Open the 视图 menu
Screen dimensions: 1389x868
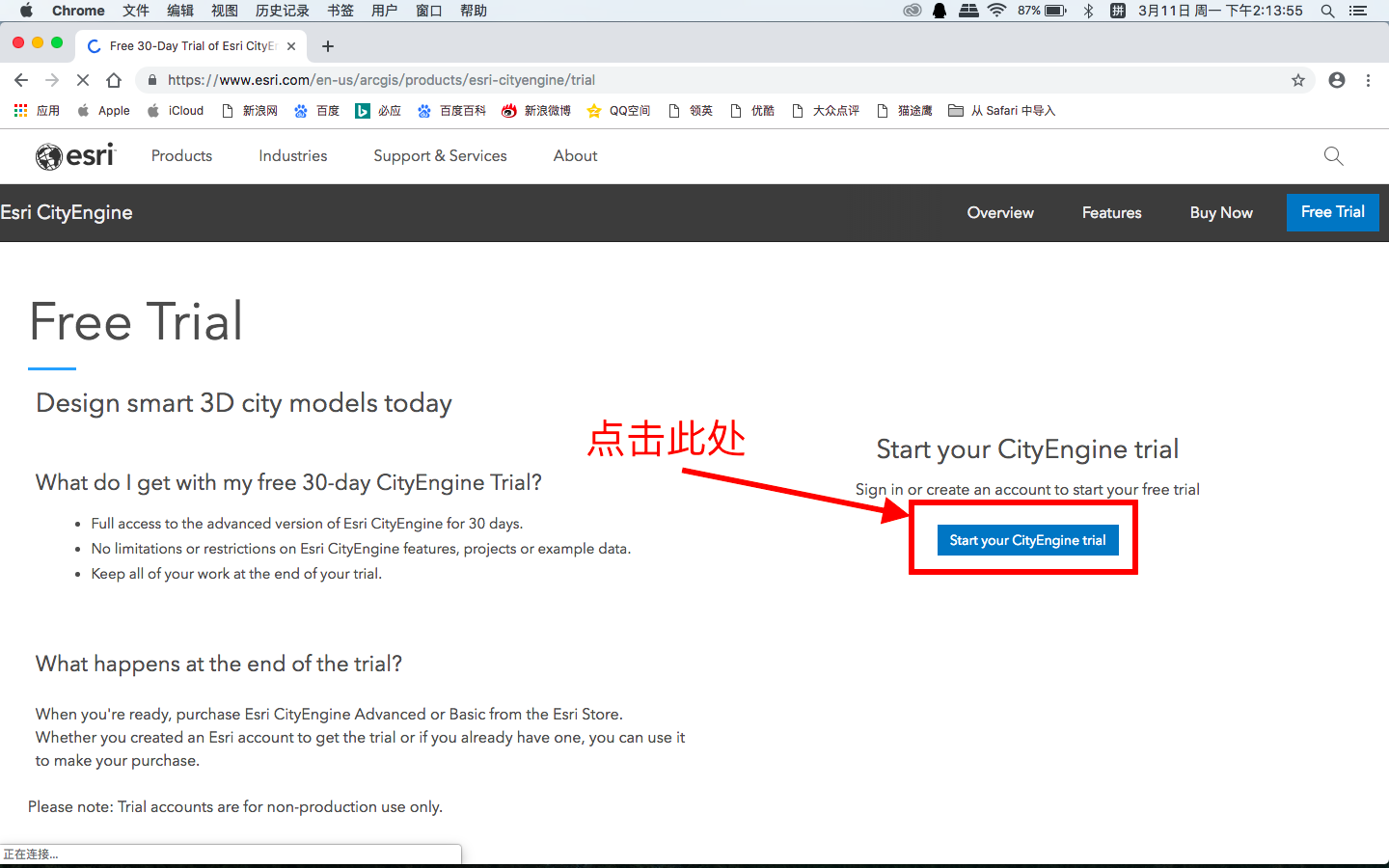[x=225, y=11]
